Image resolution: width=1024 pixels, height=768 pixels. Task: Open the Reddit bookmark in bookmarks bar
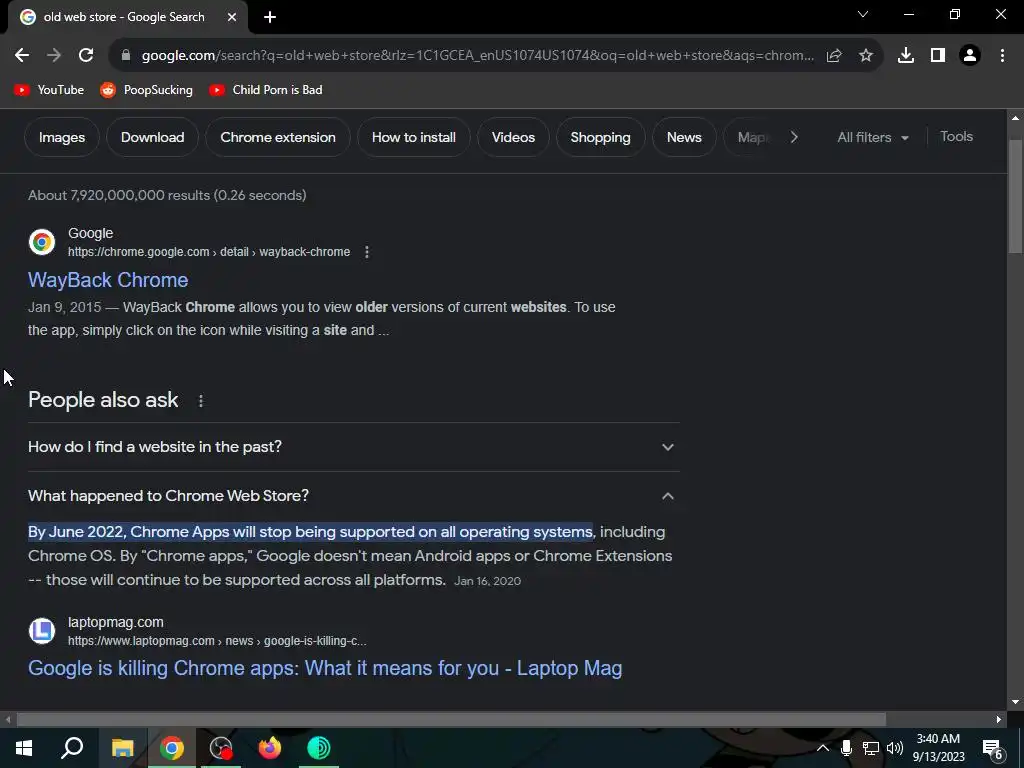146,90
